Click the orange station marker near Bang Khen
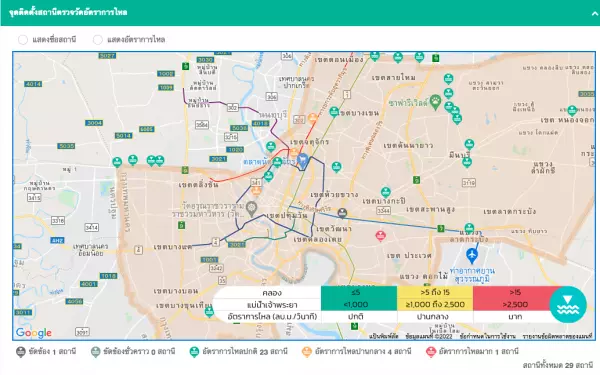This screenshot has height=375, width=600. coord(313,118)
